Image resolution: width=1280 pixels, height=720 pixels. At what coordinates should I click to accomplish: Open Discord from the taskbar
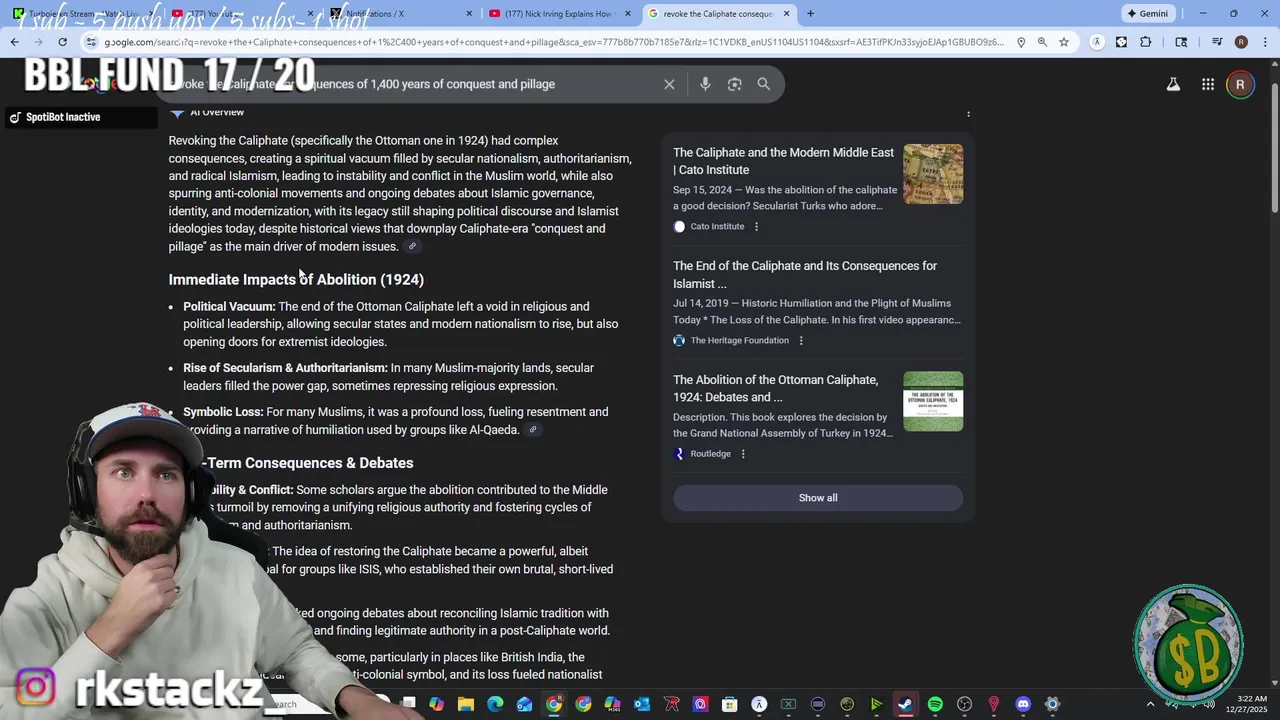tap(1023, 705)
